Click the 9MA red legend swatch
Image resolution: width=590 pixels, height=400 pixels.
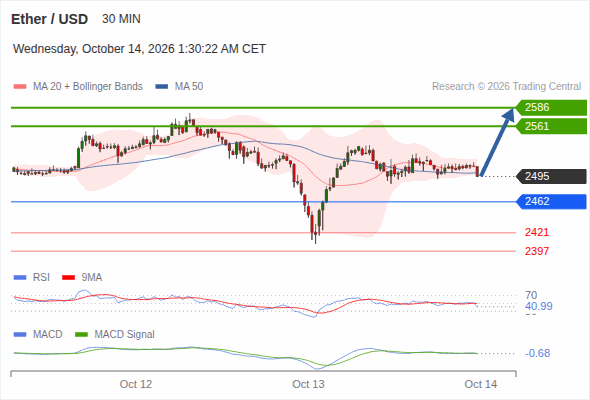(x=68, y=278)
